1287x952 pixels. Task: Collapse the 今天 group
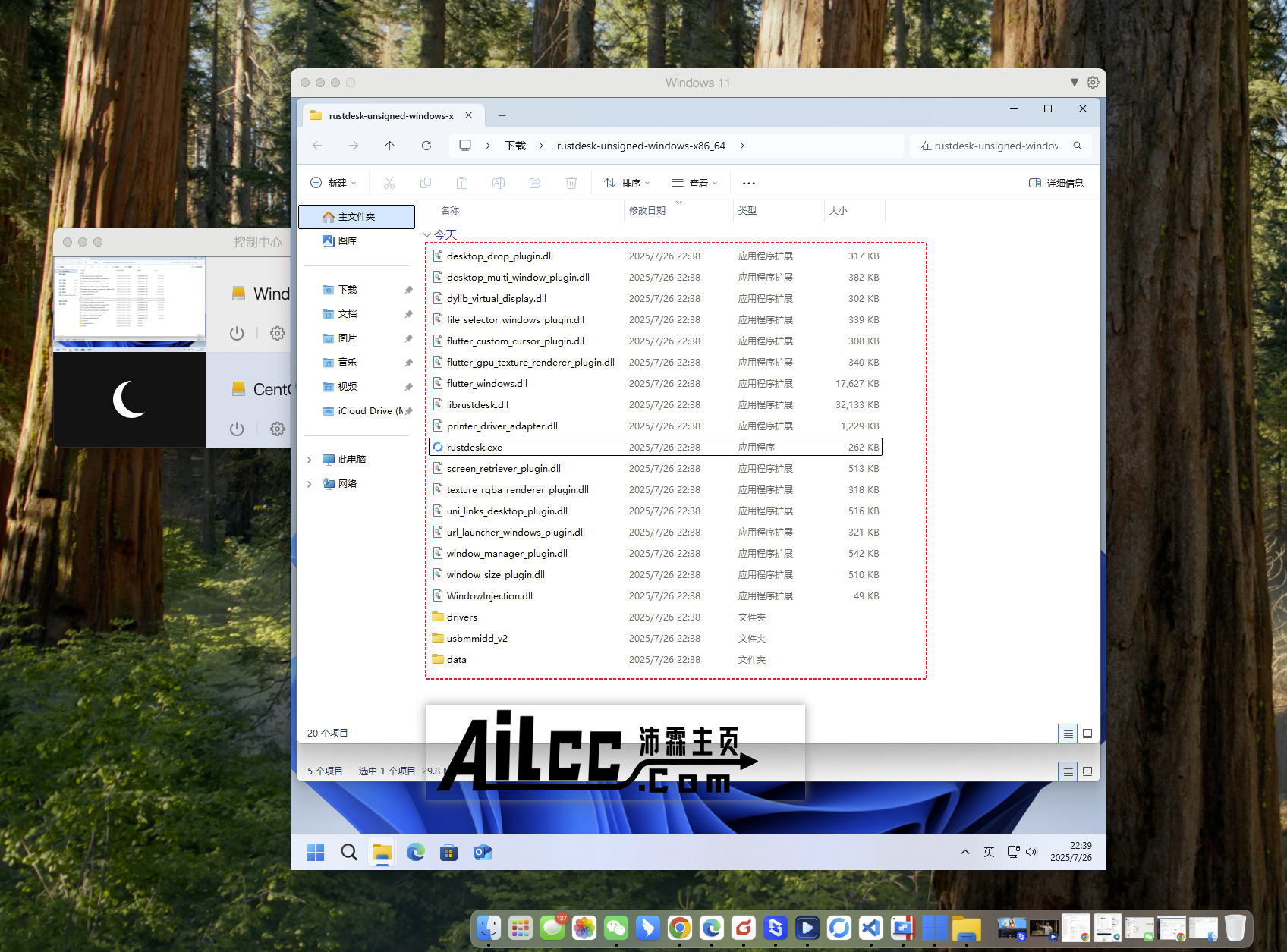pyautogui.click(x=427, y=235)
